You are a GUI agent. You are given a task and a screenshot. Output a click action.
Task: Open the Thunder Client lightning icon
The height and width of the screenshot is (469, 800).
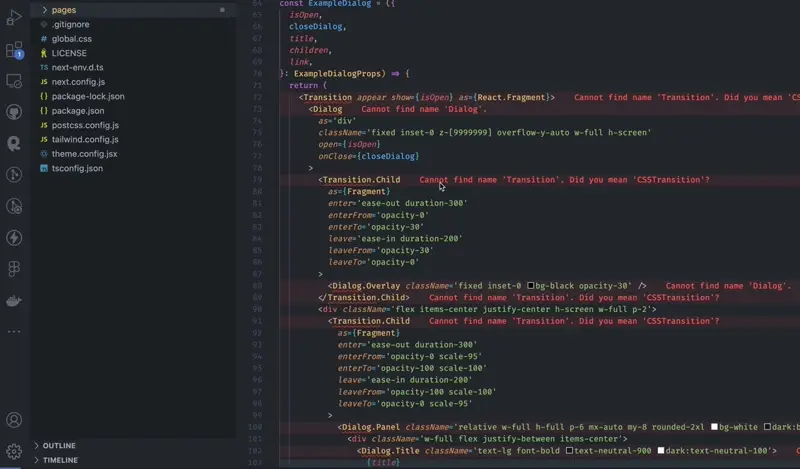(14, 237)
